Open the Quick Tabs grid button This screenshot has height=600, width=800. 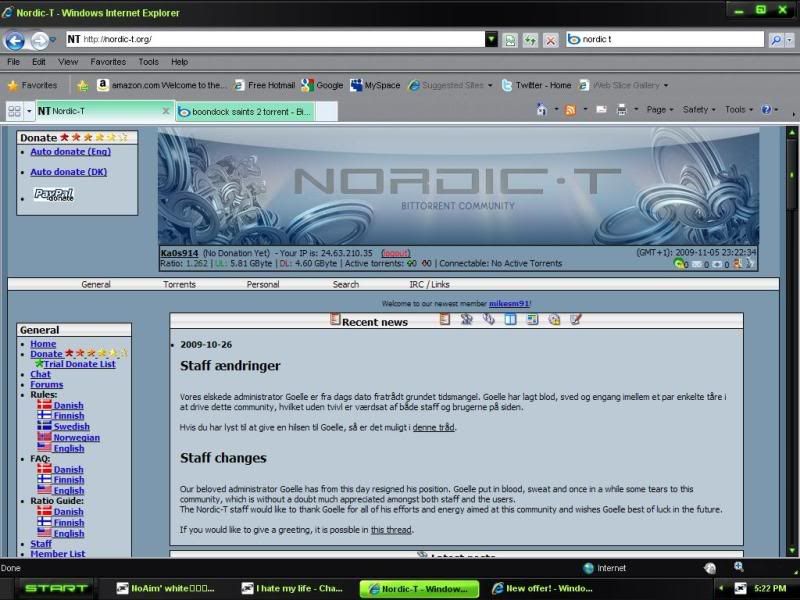point(14,111)
